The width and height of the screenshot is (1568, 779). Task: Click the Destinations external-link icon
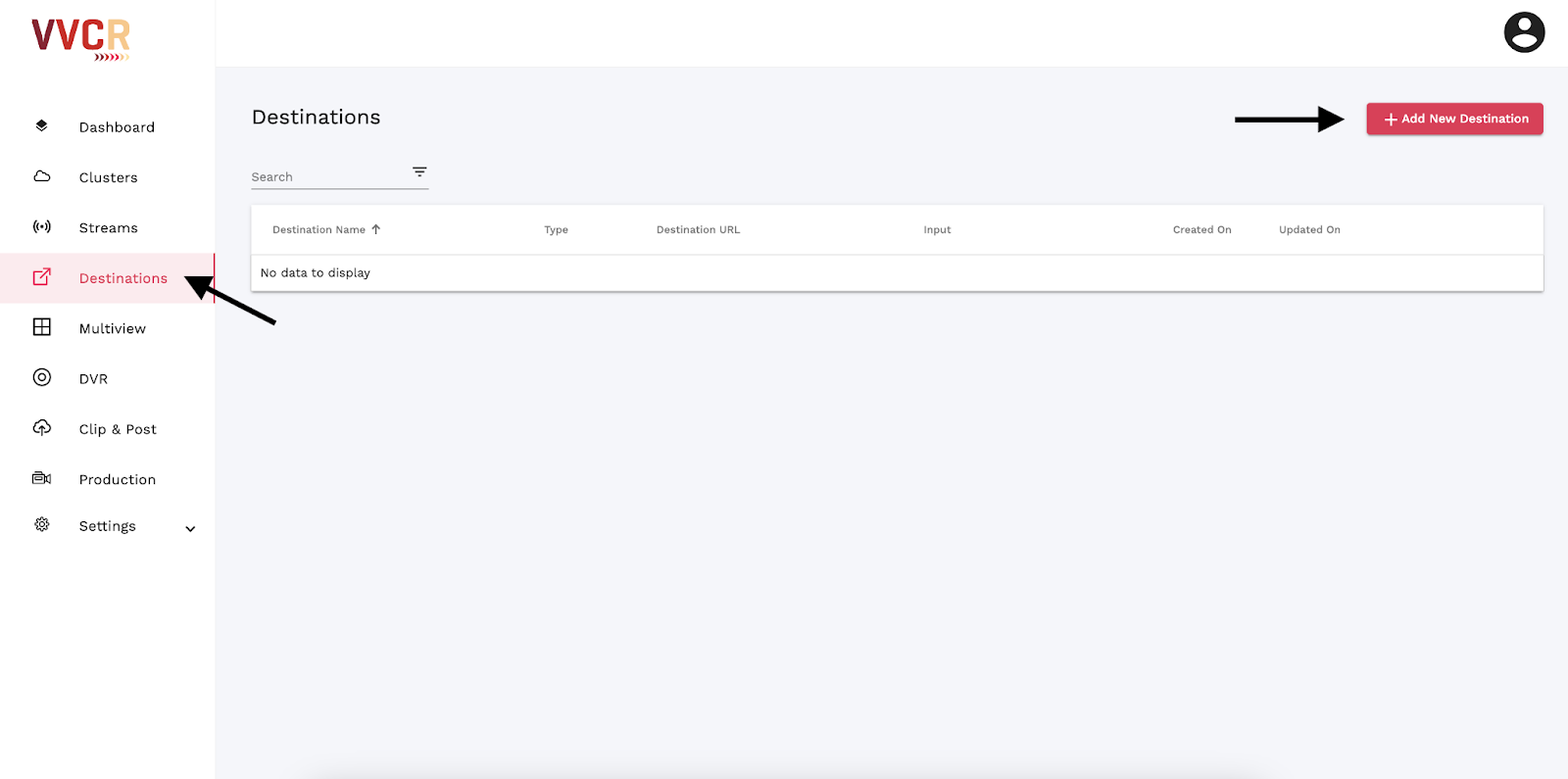(42, 277)
